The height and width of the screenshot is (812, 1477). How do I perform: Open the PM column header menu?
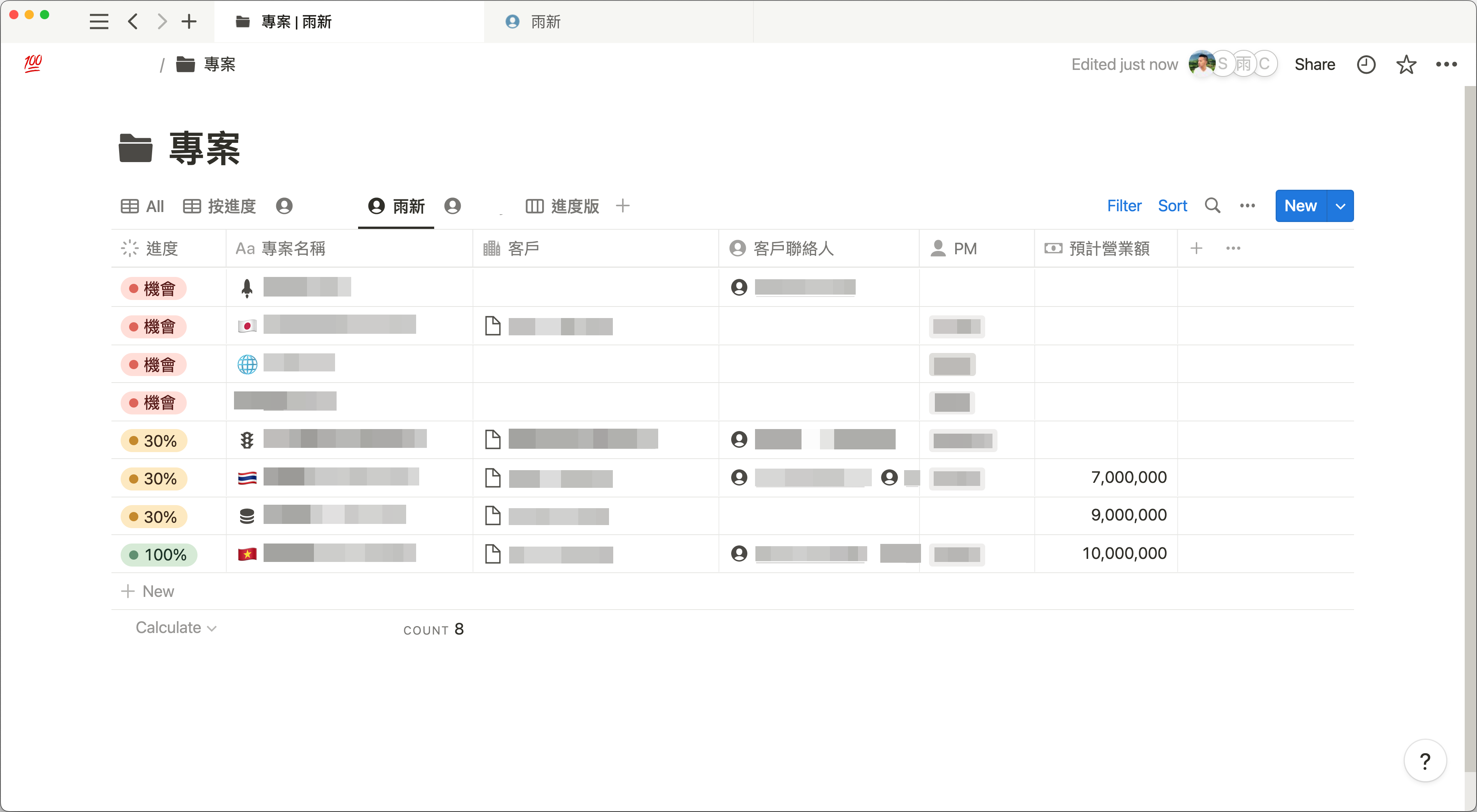click(977, 248)
